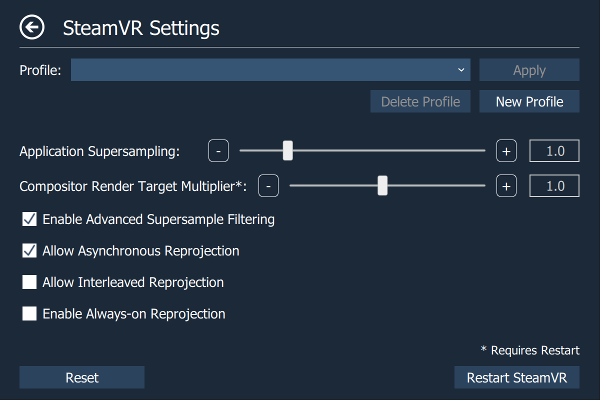Click the Reset button
The image size is (600, 400).
82,377
